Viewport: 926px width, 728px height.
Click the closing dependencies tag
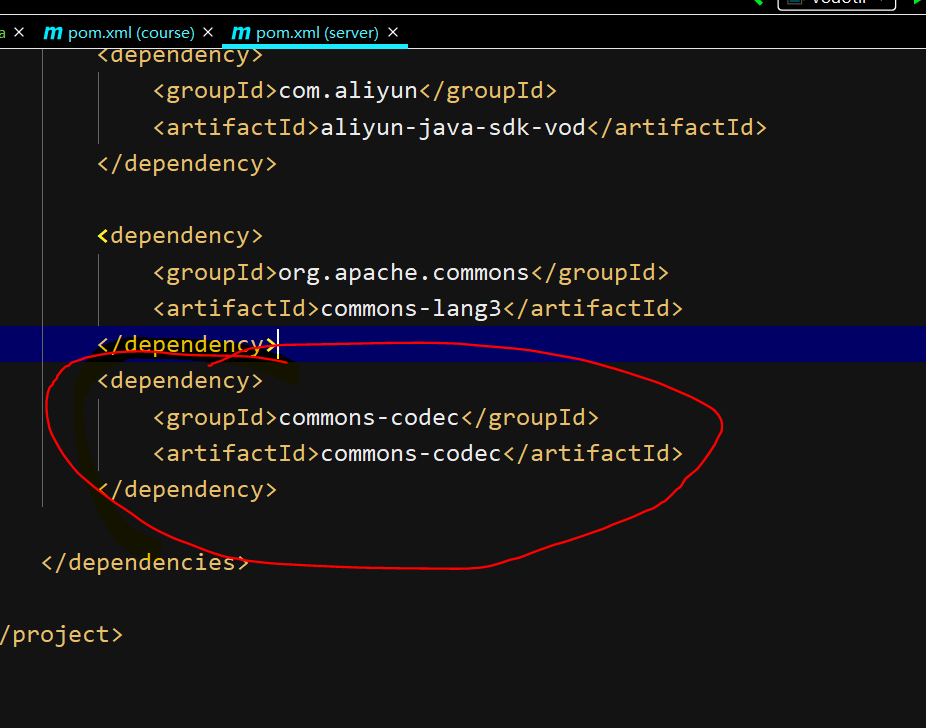tap(145, 563)
